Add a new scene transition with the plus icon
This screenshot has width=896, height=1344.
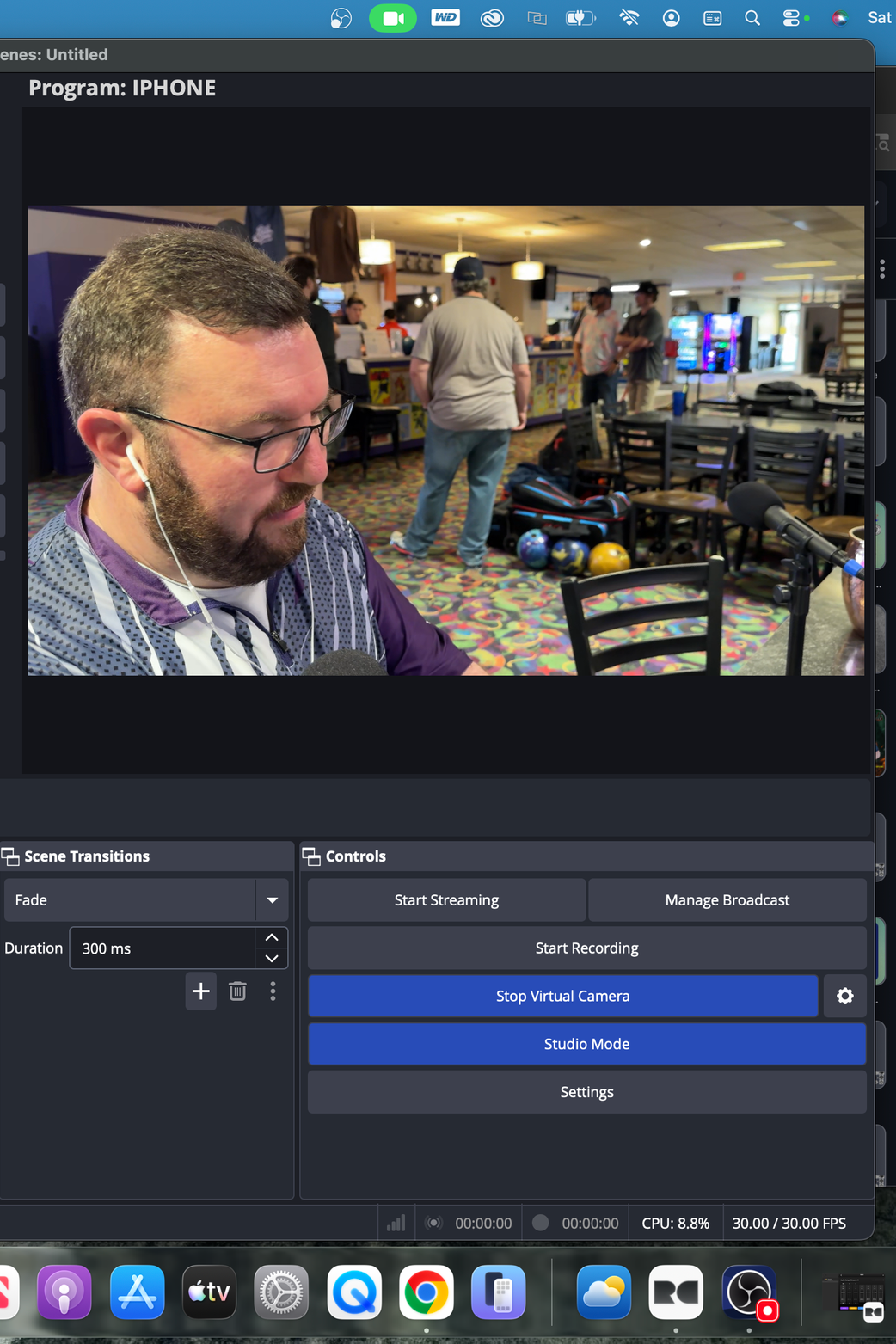[x=200, y=991]
